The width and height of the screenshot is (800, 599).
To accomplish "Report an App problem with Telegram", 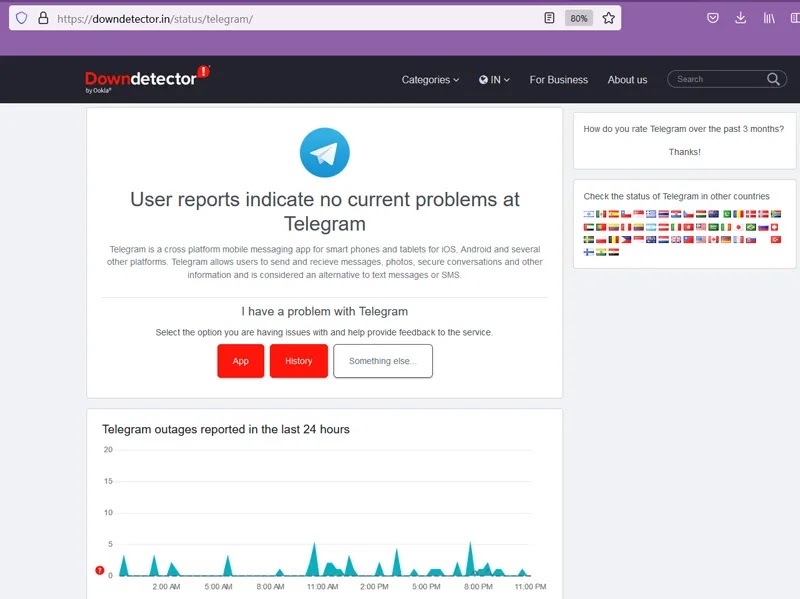I will coord(240,361).
